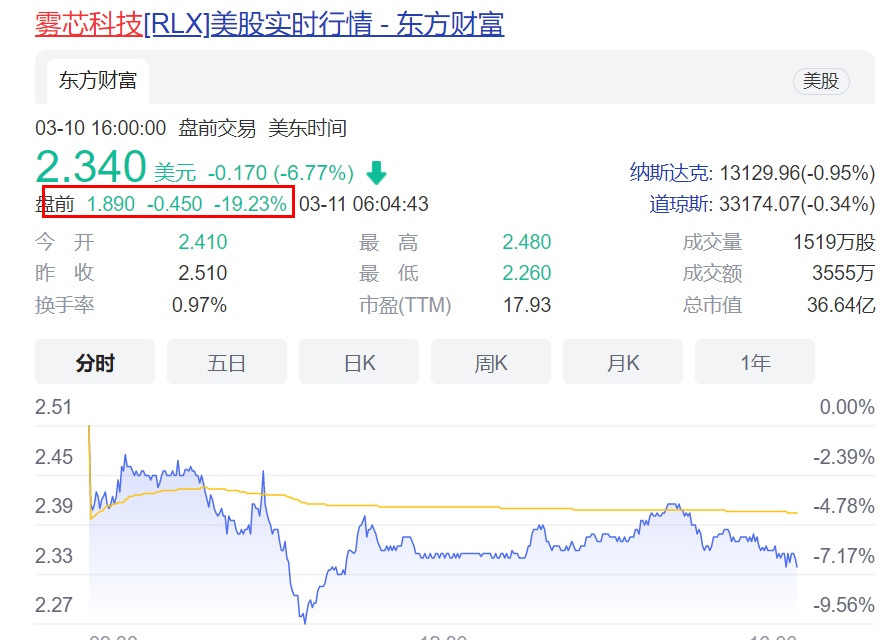Click the 总市值 value 36.64亿

[841, 305]
